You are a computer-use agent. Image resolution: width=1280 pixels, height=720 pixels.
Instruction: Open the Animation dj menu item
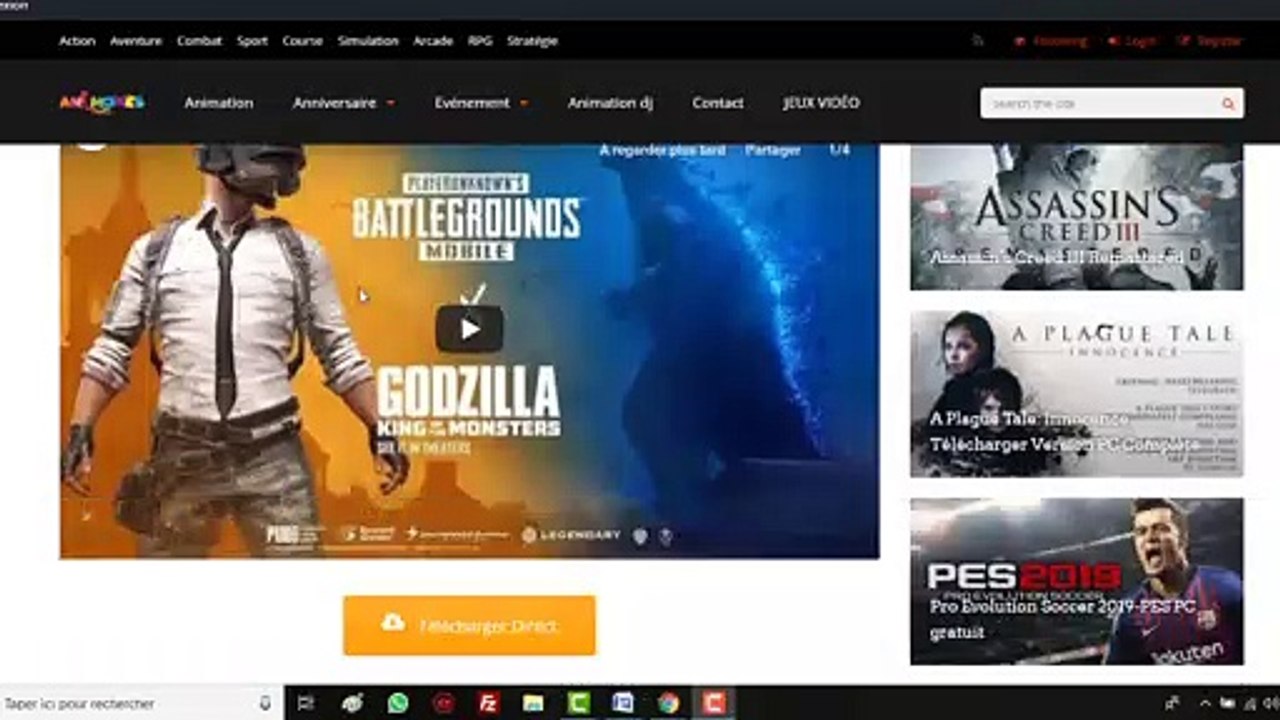point(610,102)
